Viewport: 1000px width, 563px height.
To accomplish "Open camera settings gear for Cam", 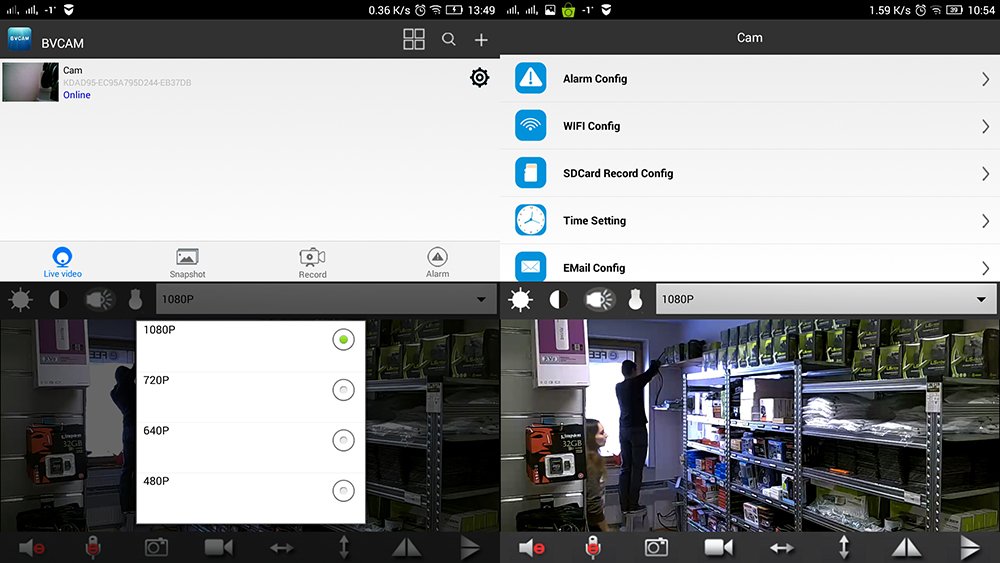I will [480, 78].
